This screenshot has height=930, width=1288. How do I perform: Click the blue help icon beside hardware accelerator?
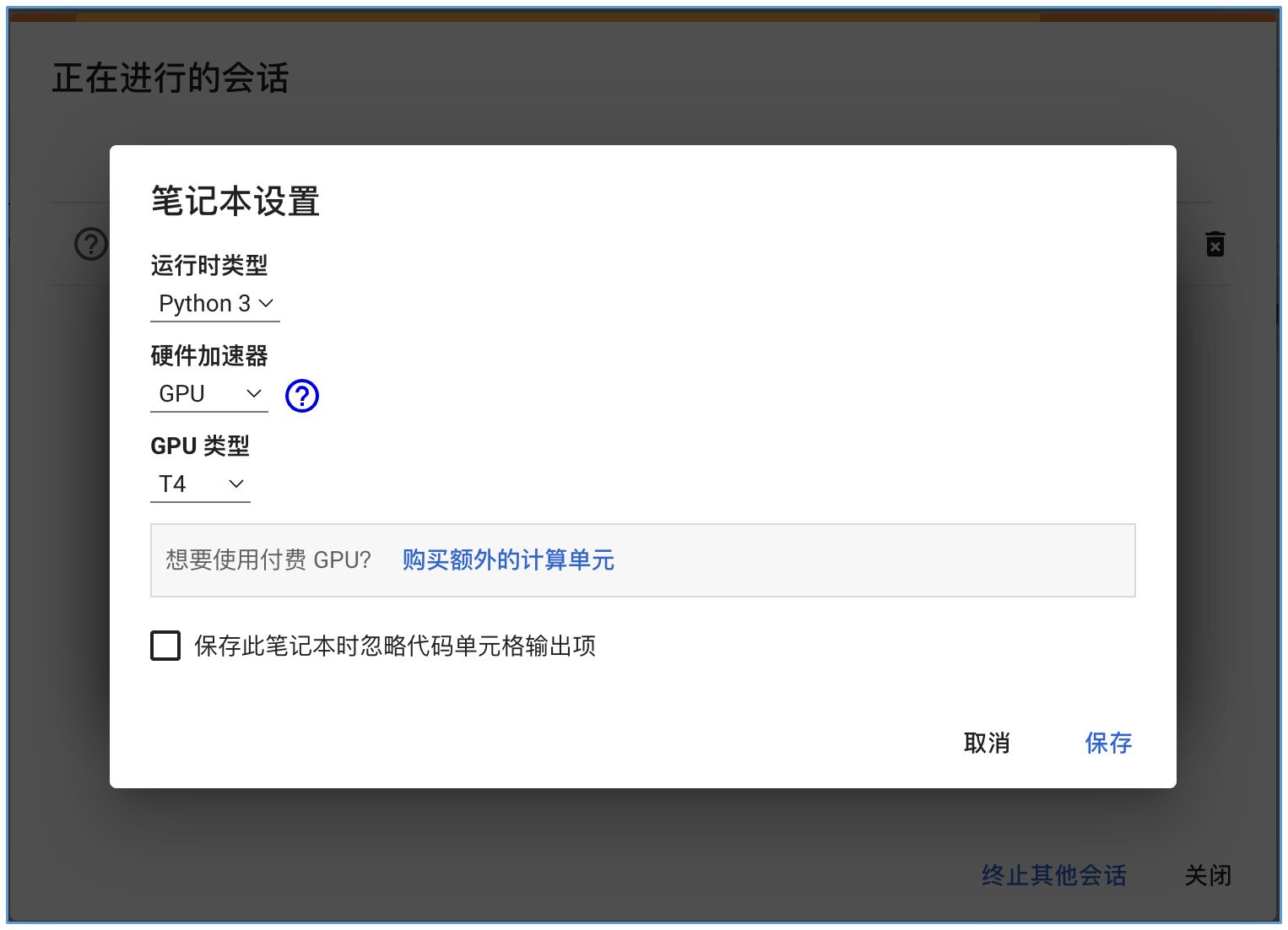pyautogui.click(x=301, y=395)
